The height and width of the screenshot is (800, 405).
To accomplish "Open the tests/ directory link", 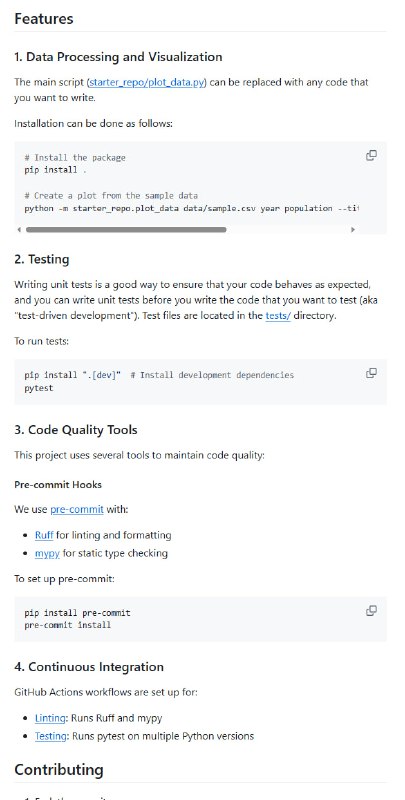I will click(x=278, y=315).
